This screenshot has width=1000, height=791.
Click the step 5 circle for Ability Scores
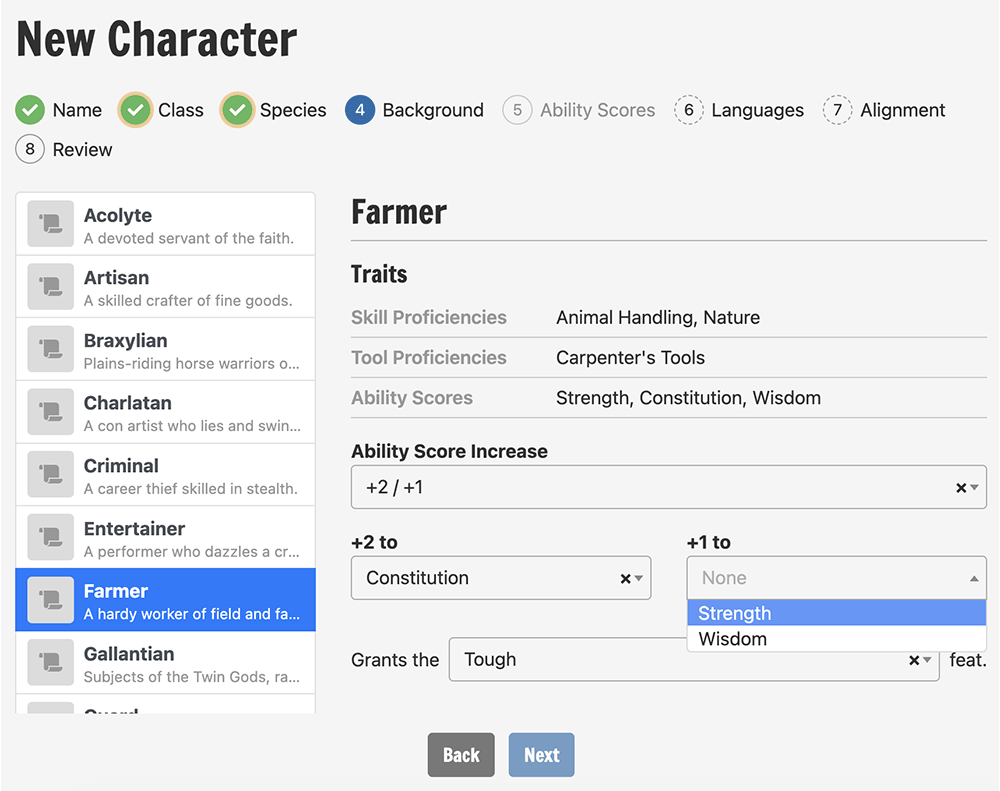point(517,110)
